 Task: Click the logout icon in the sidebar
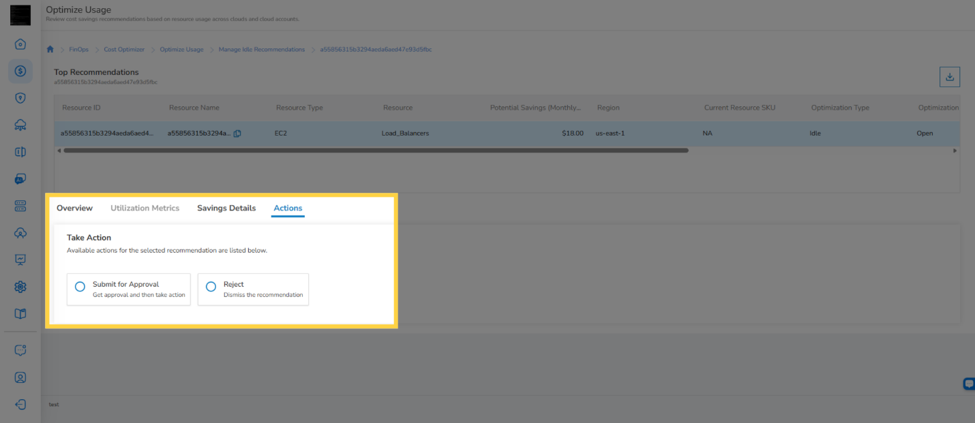pos(21,404)
